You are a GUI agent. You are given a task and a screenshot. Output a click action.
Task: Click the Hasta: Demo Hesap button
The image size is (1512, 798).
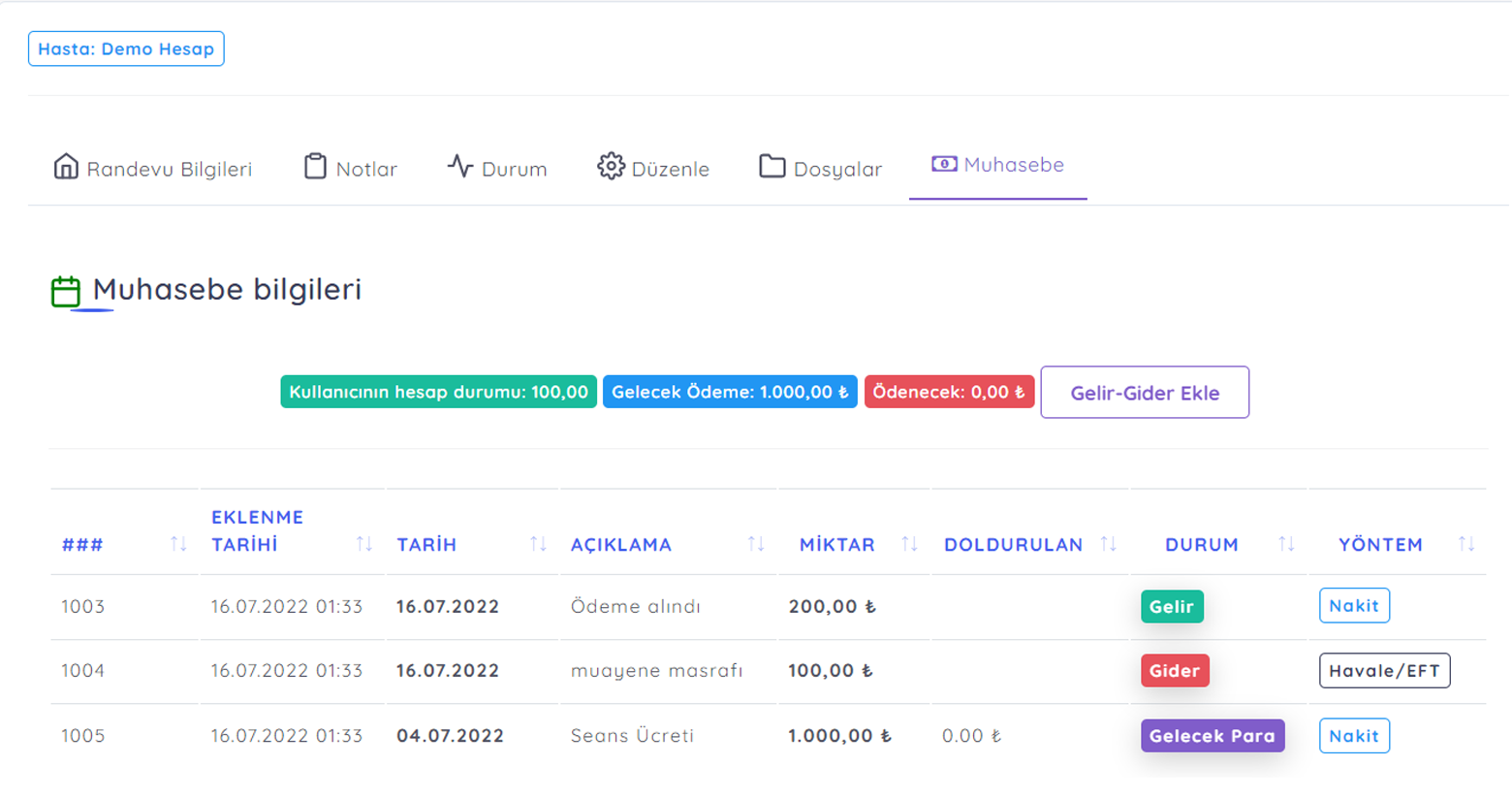click(126, 48)
